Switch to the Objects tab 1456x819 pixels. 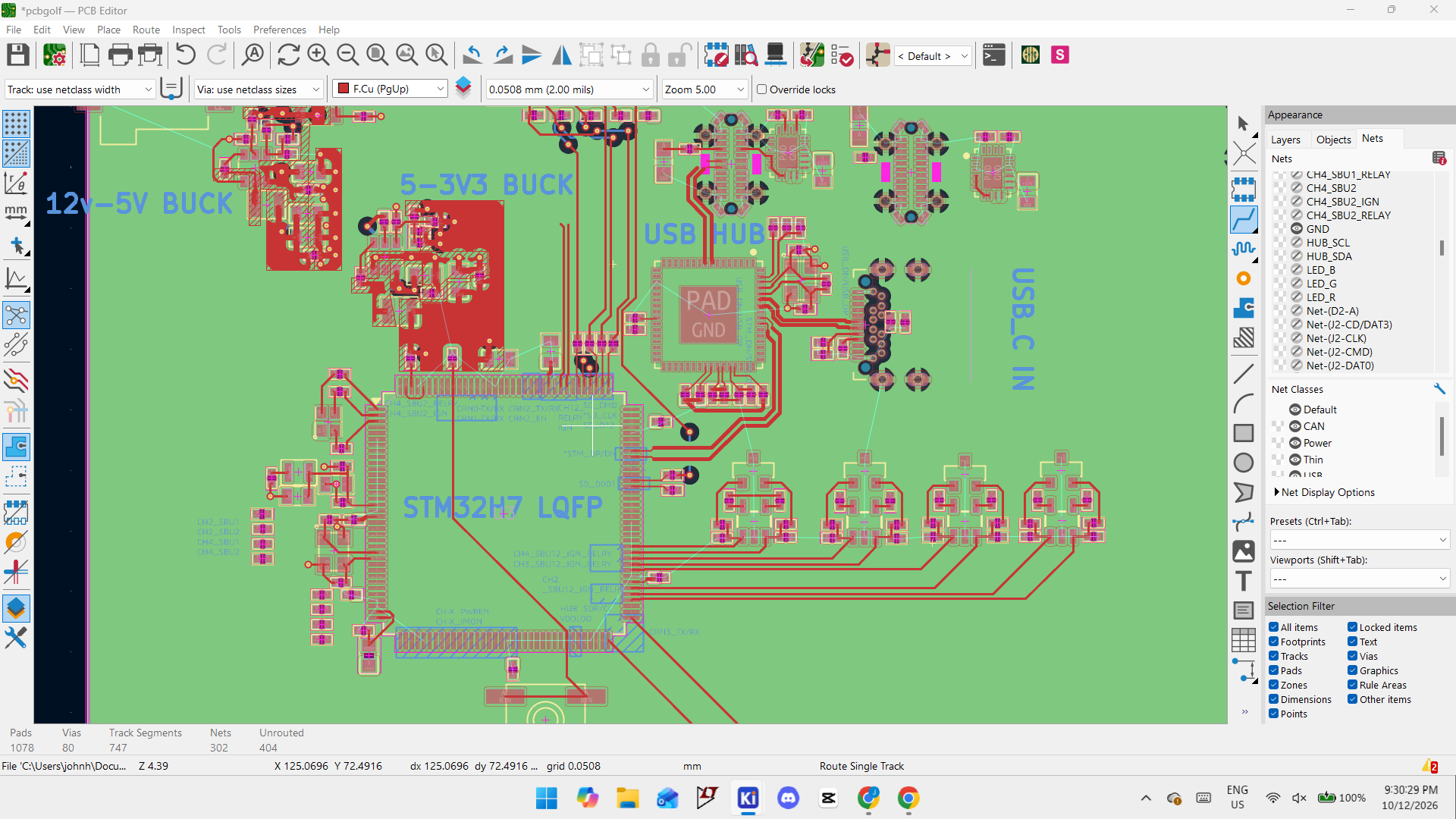pos(1333,140)
